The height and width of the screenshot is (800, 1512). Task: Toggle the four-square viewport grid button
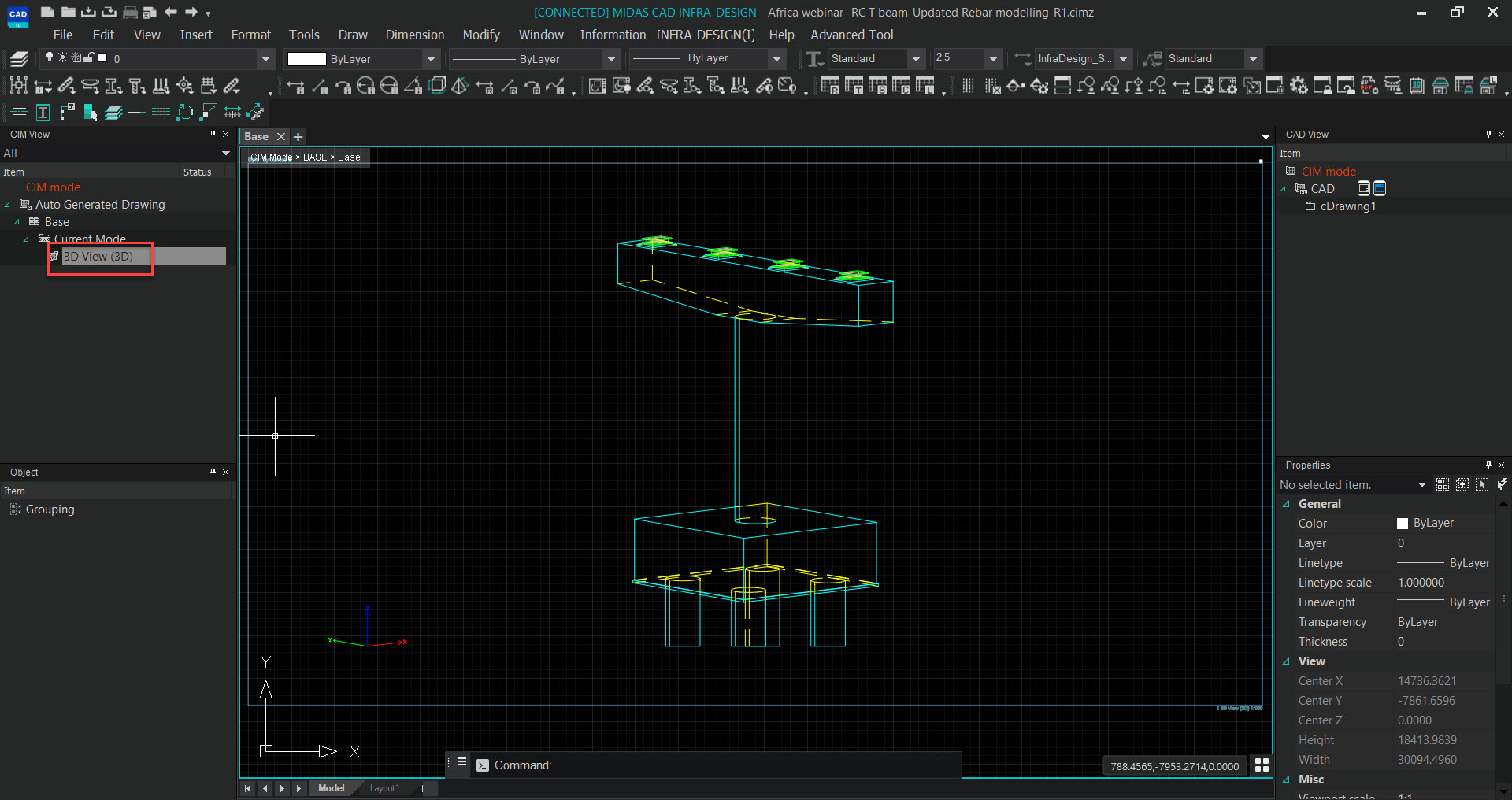click(x=1262, y=765)
